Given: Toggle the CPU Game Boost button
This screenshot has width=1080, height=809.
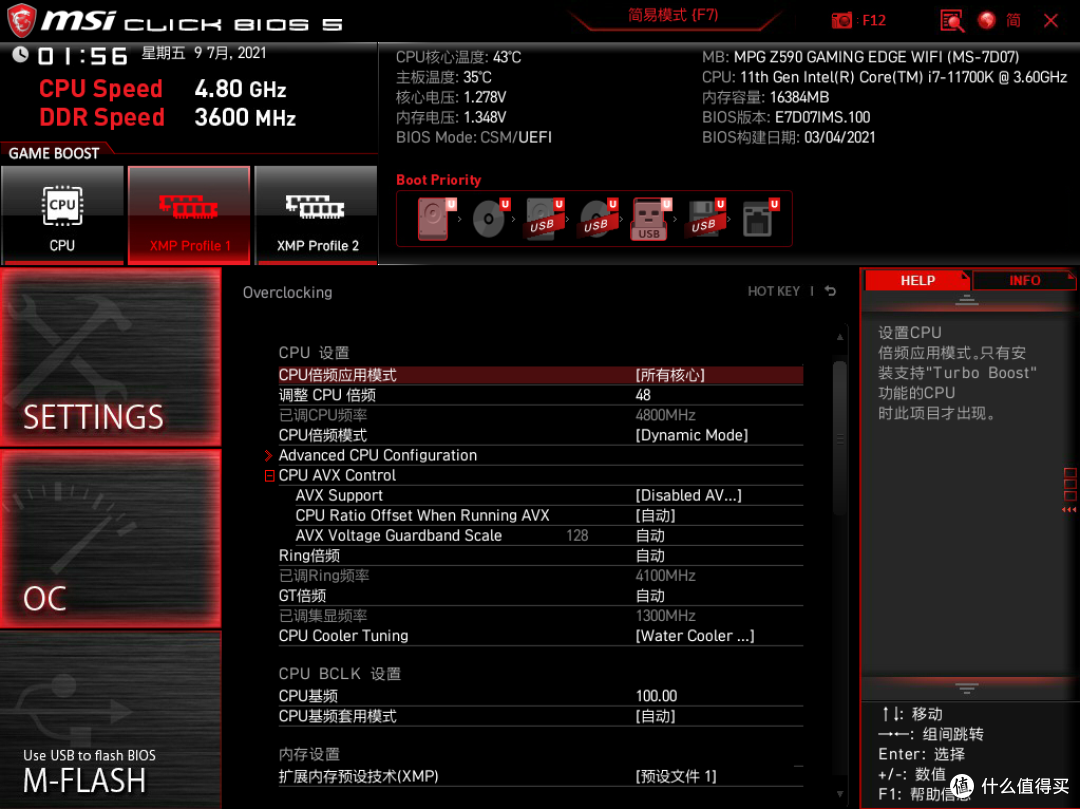Looking at the screenshot, I should coord(62,214).
